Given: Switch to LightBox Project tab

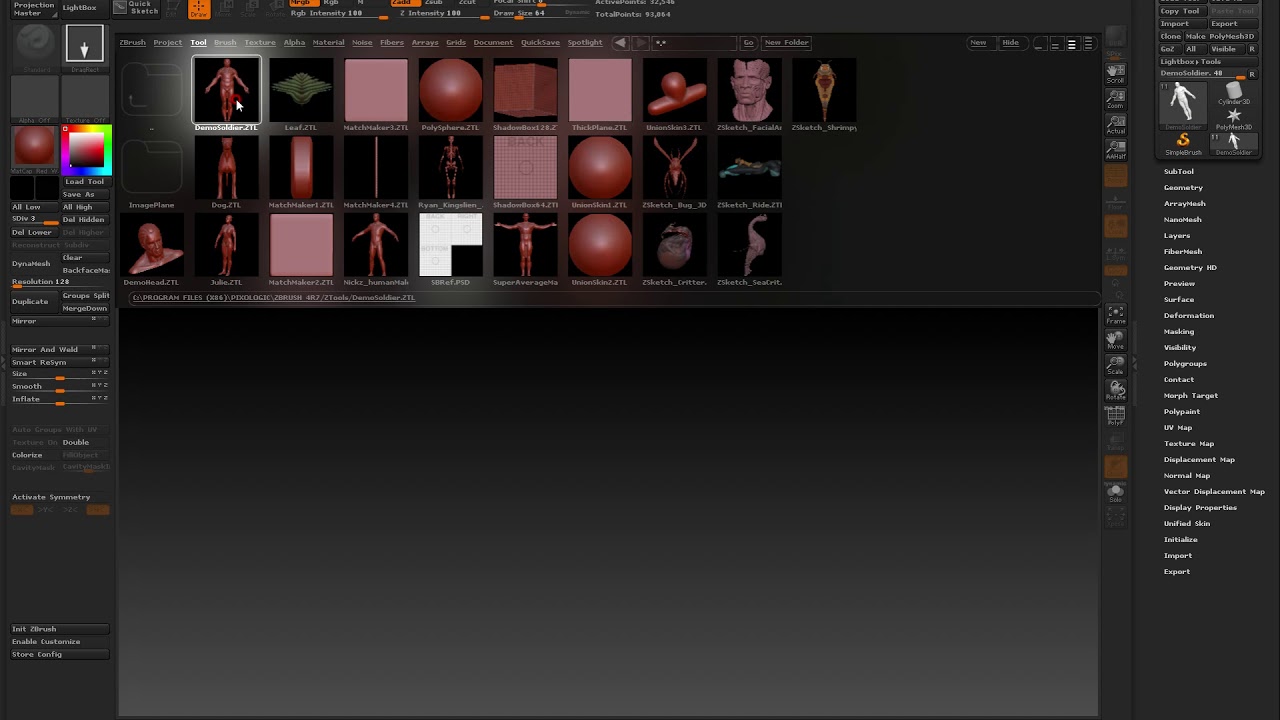Looking at the screenshot, I should click(167, 42).
